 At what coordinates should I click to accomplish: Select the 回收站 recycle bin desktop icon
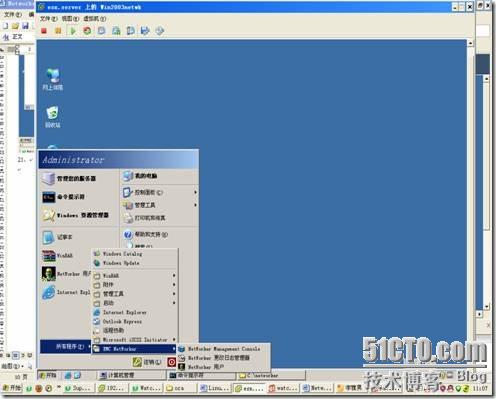click(x=53, y=117)
